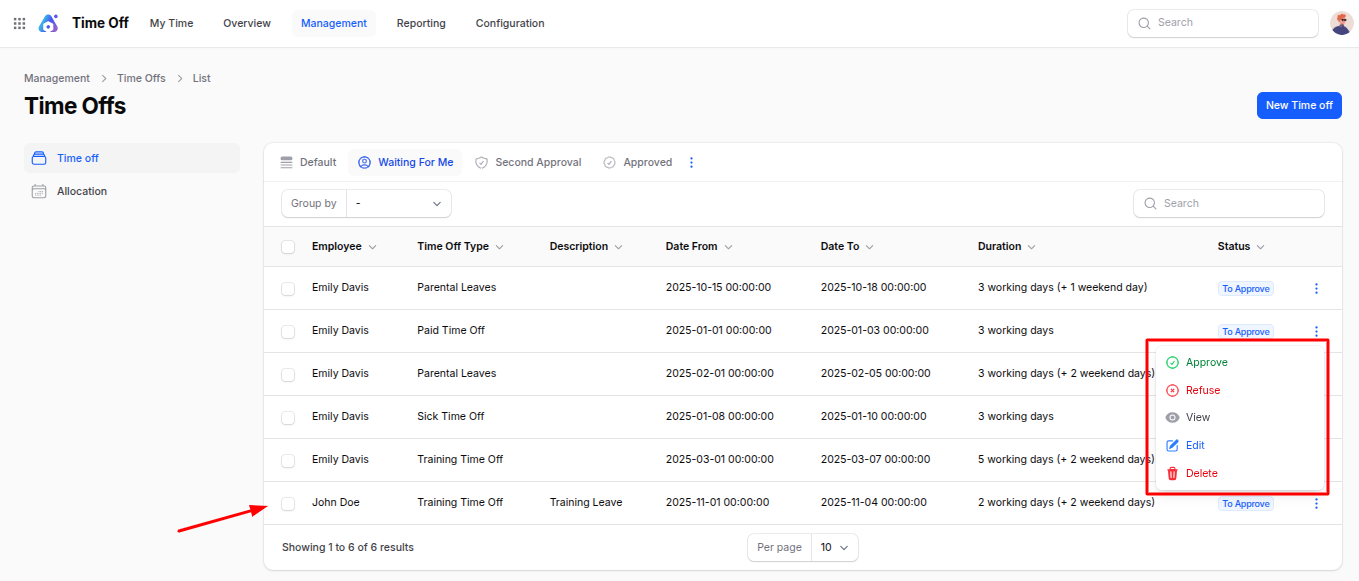Tick the checkbox for John Doe's row
This screenshot has height=581, width=1359.
coord(288,503)
